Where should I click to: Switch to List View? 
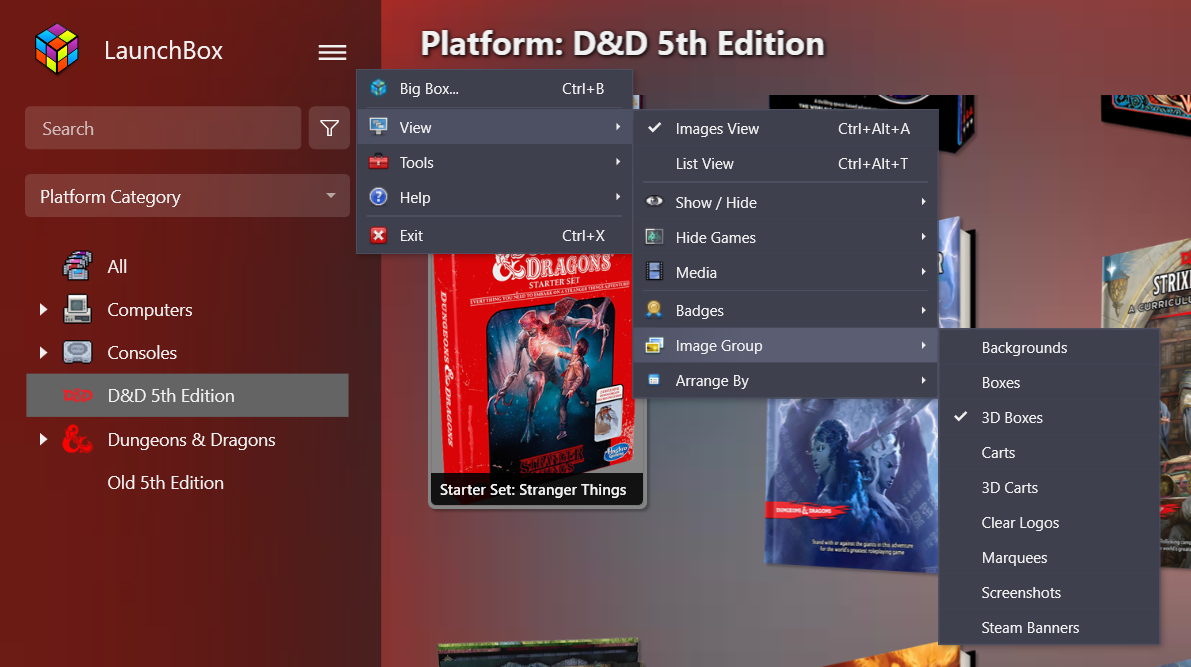point(785,163)
